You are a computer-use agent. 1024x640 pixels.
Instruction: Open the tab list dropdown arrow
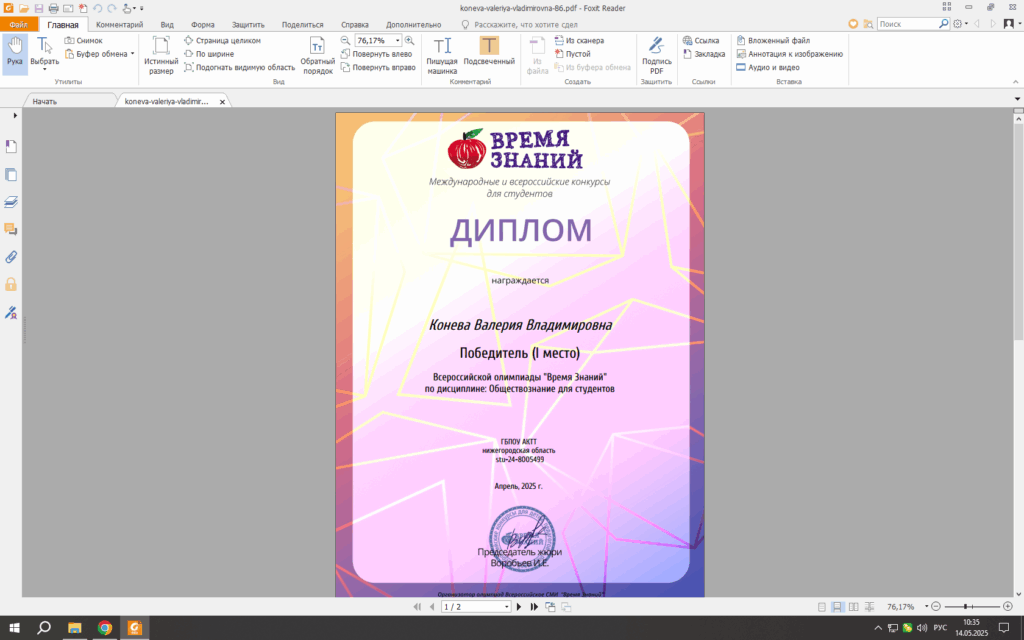coord(1017,99)
